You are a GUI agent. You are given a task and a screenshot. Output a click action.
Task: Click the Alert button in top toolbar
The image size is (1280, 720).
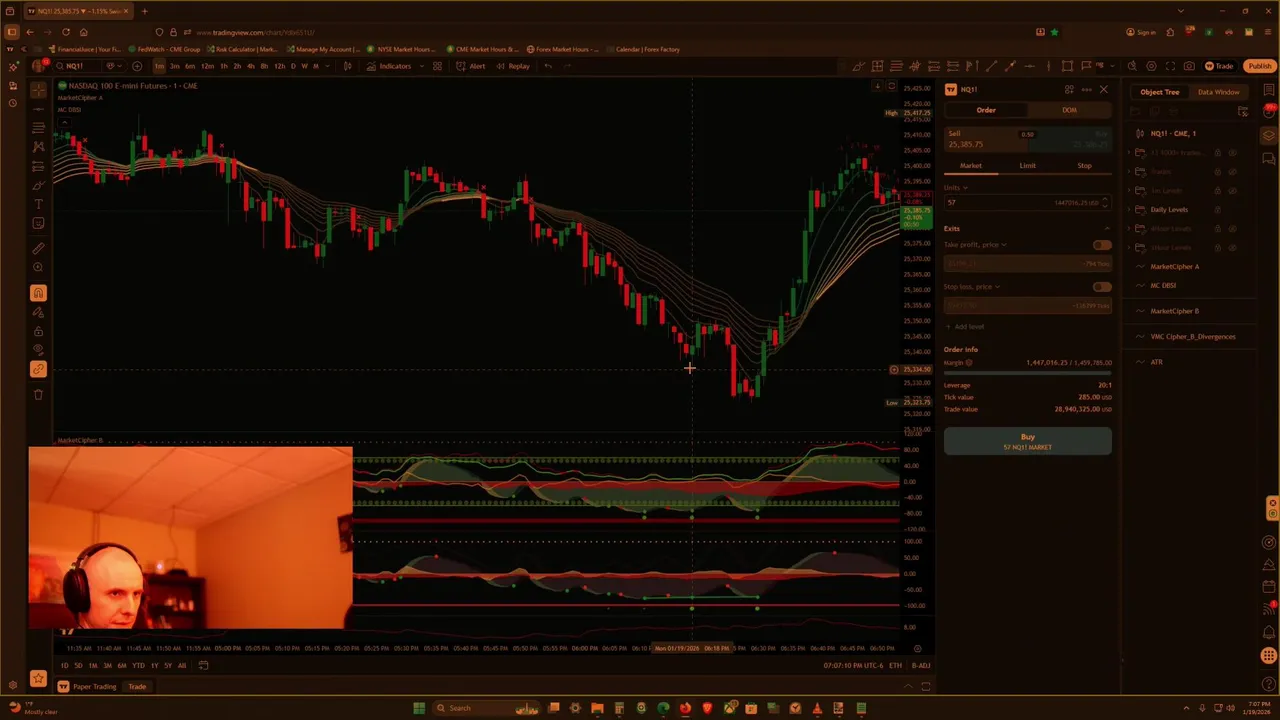pos(471,66)
